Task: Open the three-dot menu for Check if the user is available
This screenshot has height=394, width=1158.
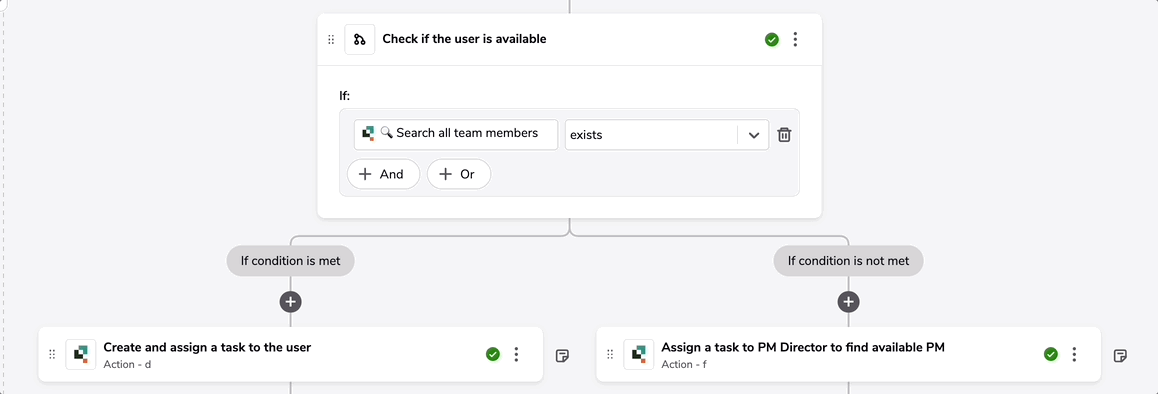Action: point(795,39)
